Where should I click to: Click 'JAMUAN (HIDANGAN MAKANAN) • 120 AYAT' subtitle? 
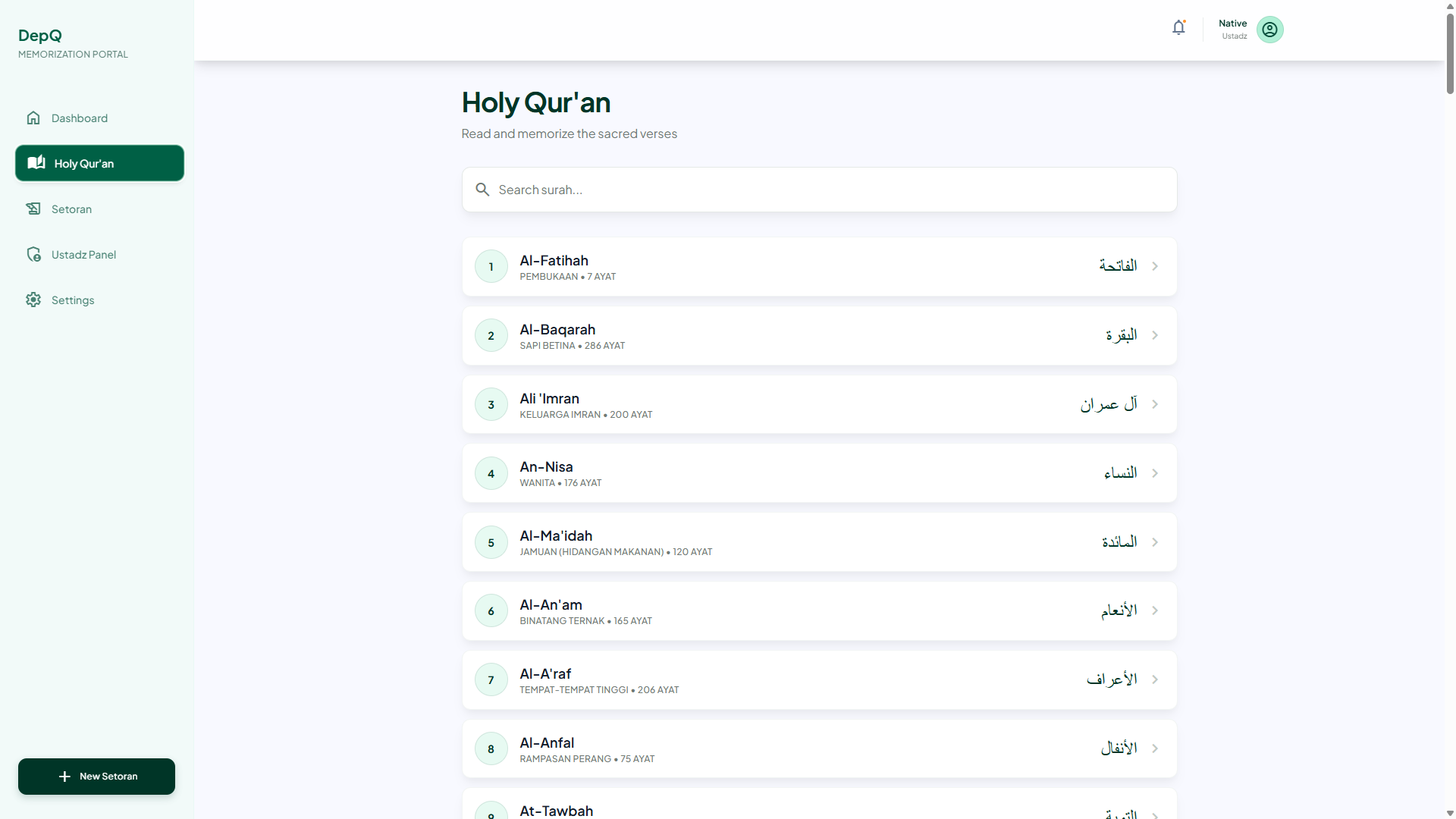click(x=616, y=552)
